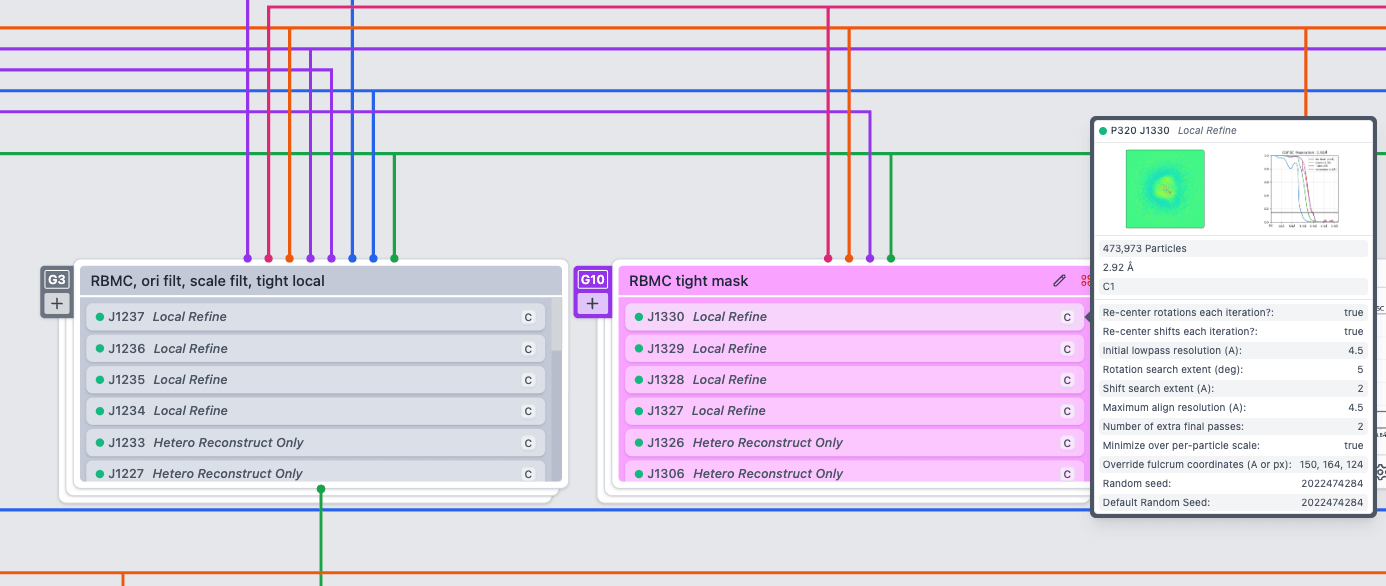
Task: Click the pencil edit icon on RBMC tight mask
Action: coord(1060,281)
